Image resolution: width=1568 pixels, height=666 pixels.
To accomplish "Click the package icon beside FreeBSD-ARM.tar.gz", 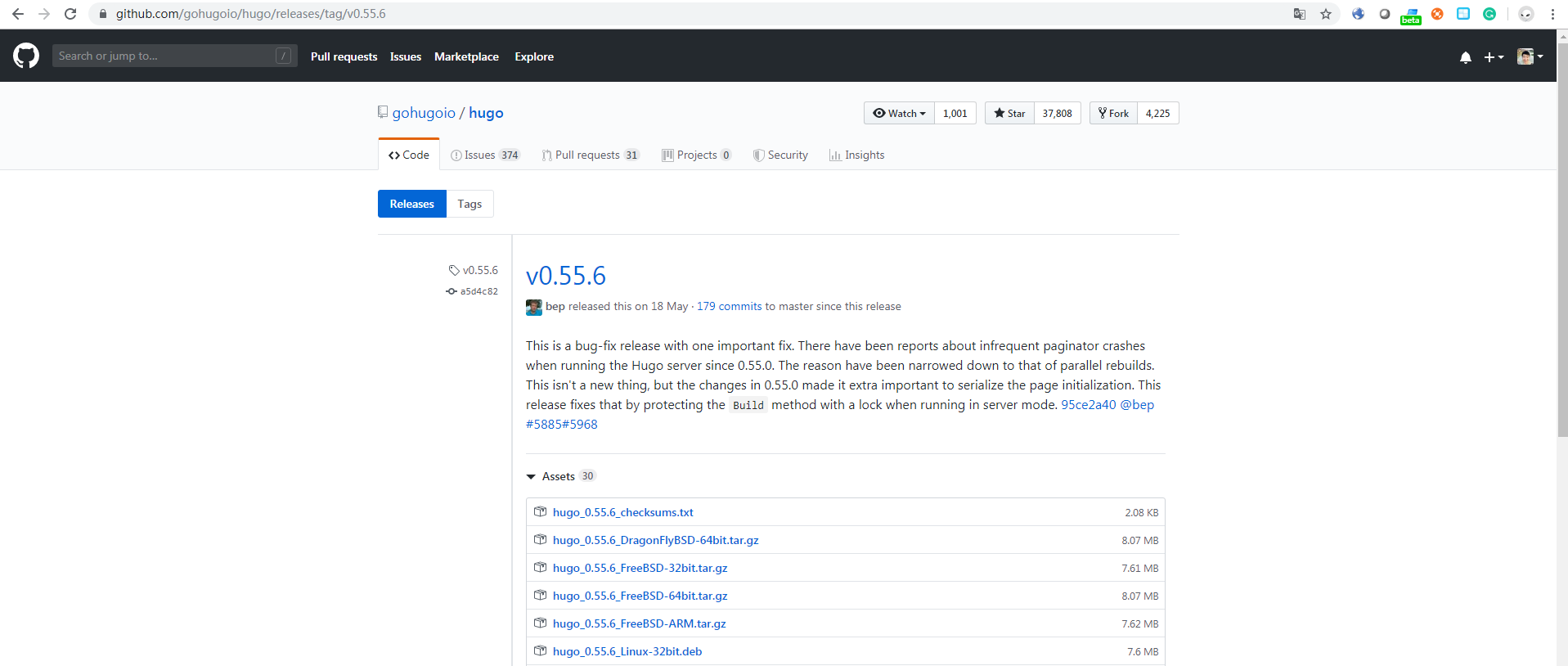I will (x=540, y=623).
